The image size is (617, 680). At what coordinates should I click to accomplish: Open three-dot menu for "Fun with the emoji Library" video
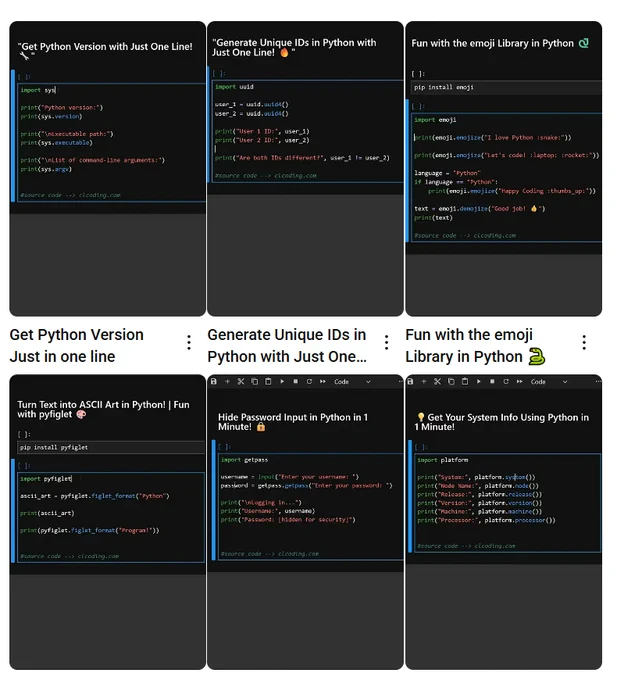(584, 343)
